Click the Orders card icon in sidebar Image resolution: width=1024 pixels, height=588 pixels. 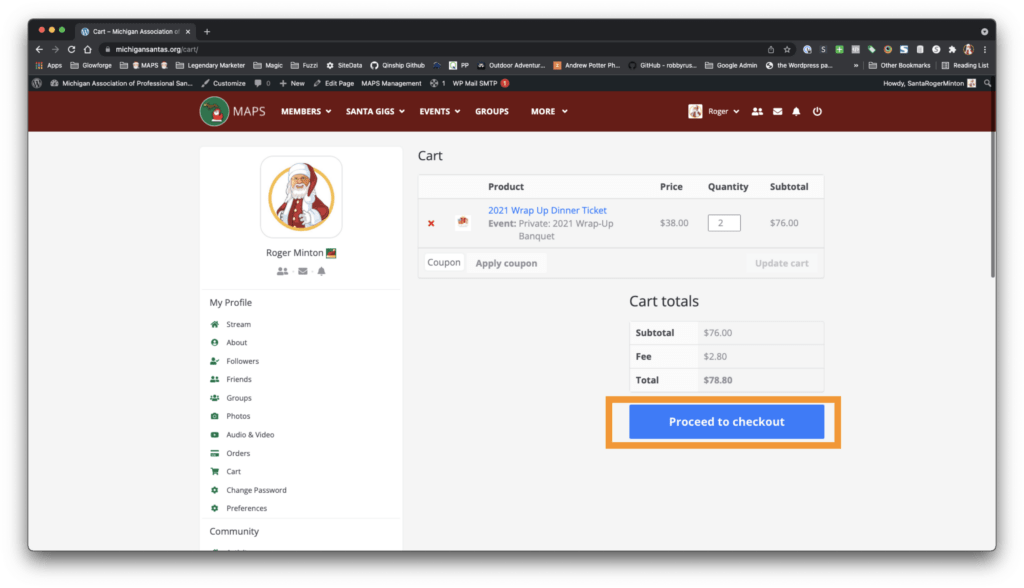tap(214, 453)
